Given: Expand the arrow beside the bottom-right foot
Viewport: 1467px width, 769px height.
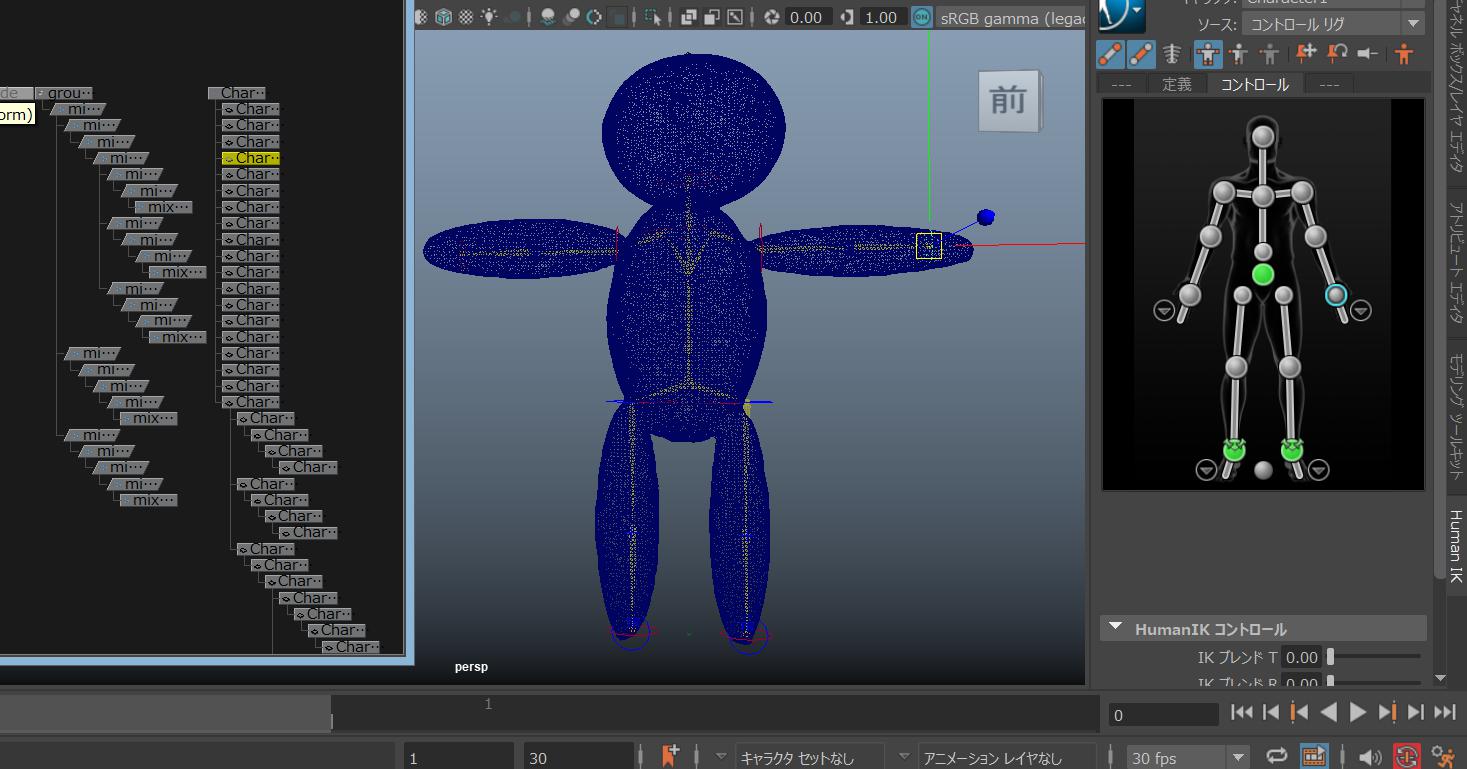Looking at the screenshot, I should point(1319,470).
